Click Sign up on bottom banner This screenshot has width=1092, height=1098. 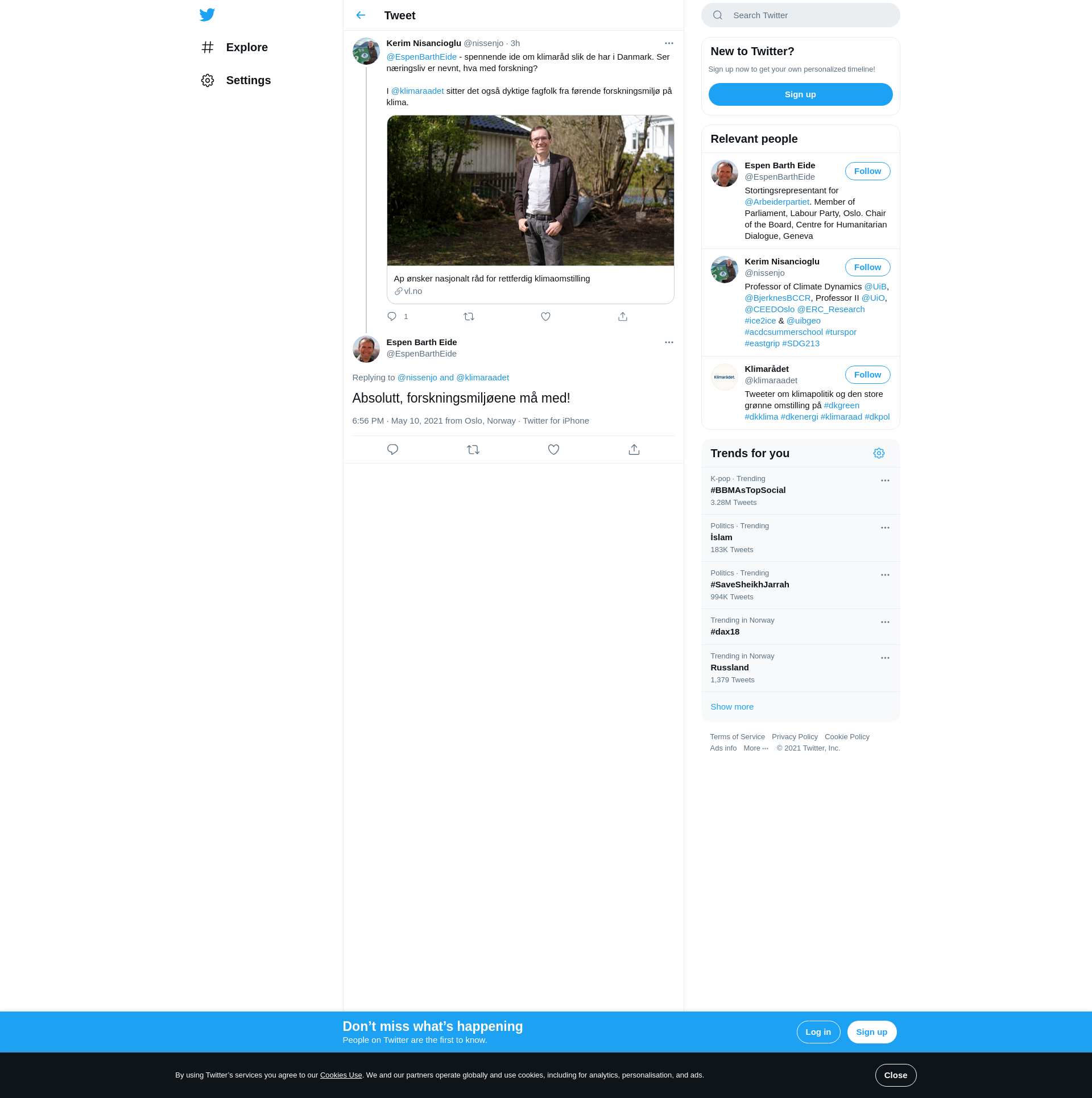point(871,1032)
